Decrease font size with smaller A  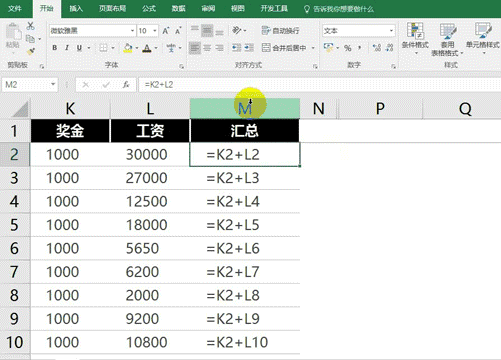[178, 31]
